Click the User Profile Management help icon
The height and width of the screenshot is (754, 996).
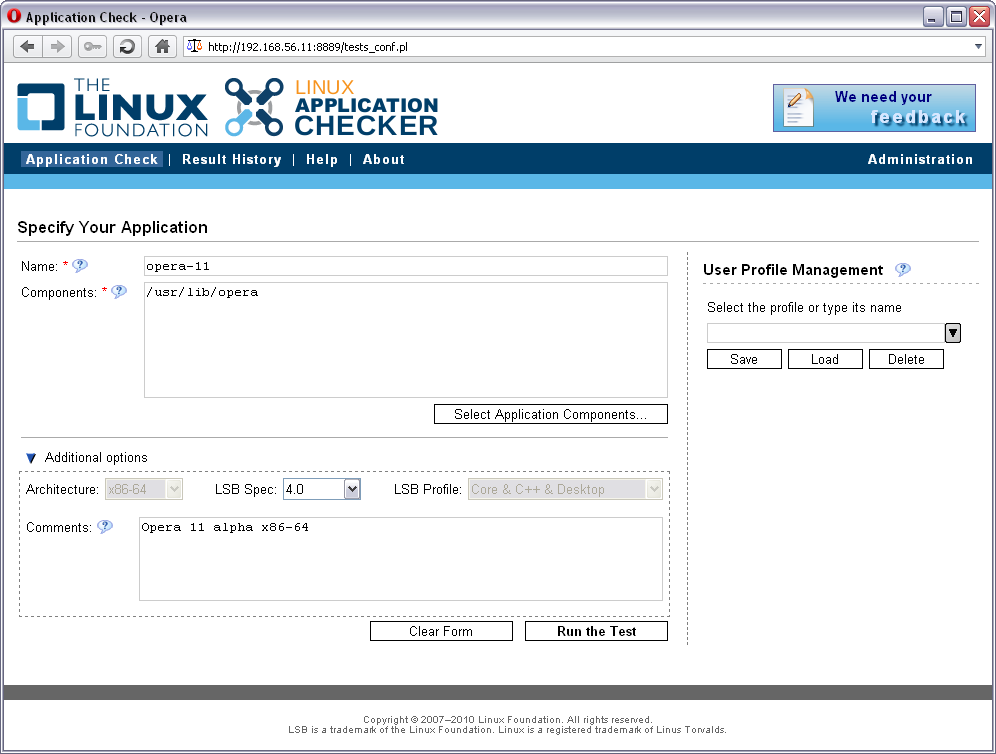(903, 269)
